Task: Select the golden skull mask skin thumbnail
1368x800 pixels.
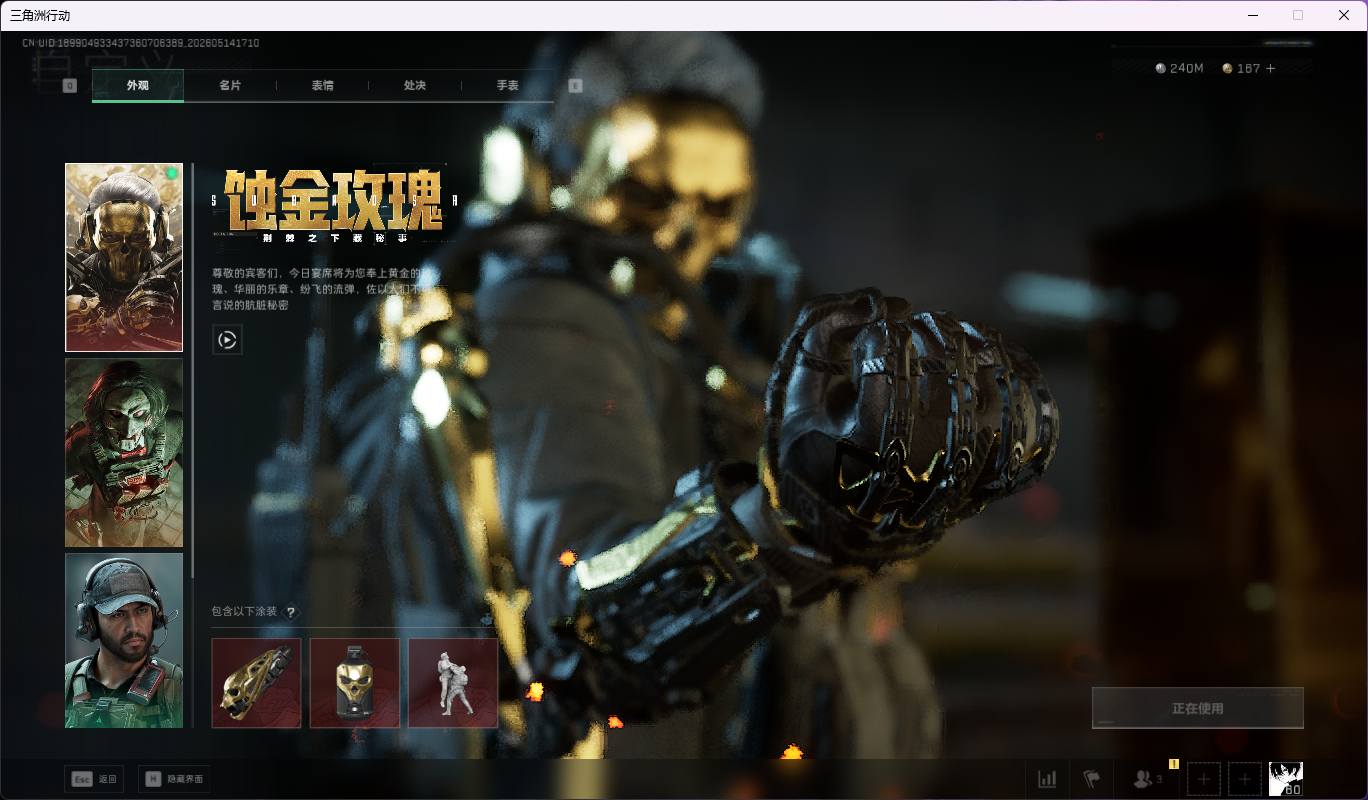Action: click(x=124, y=257)
